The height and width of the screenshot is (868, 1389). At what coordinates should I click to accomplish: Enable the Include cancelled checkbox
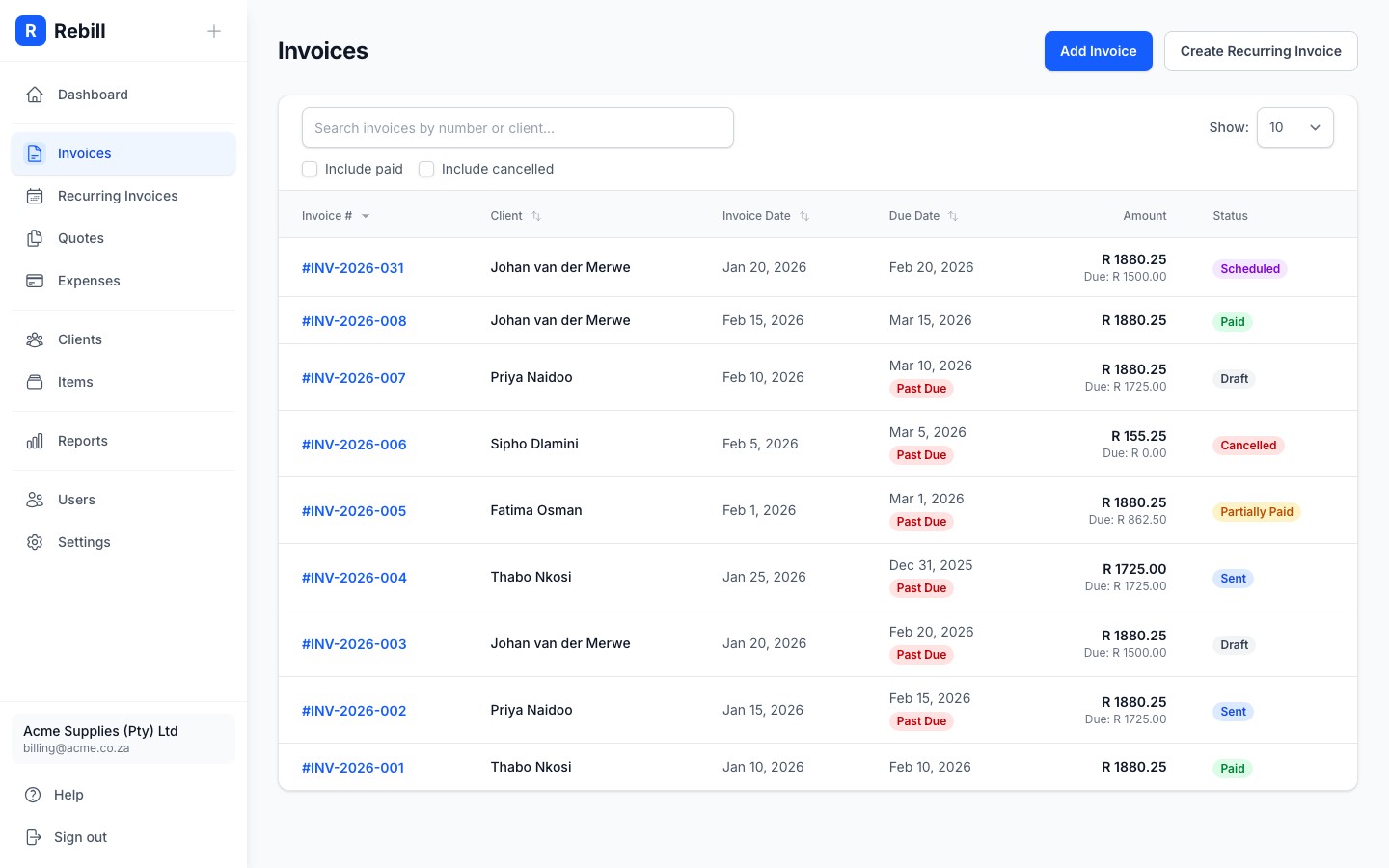(x=426, y=169)
